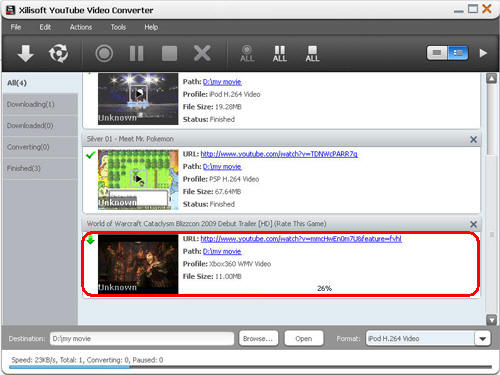Click the scrollbar up arrow
The width and height of the screenshot is (500, 375).
pyautogui.click(x=492, y=79)
